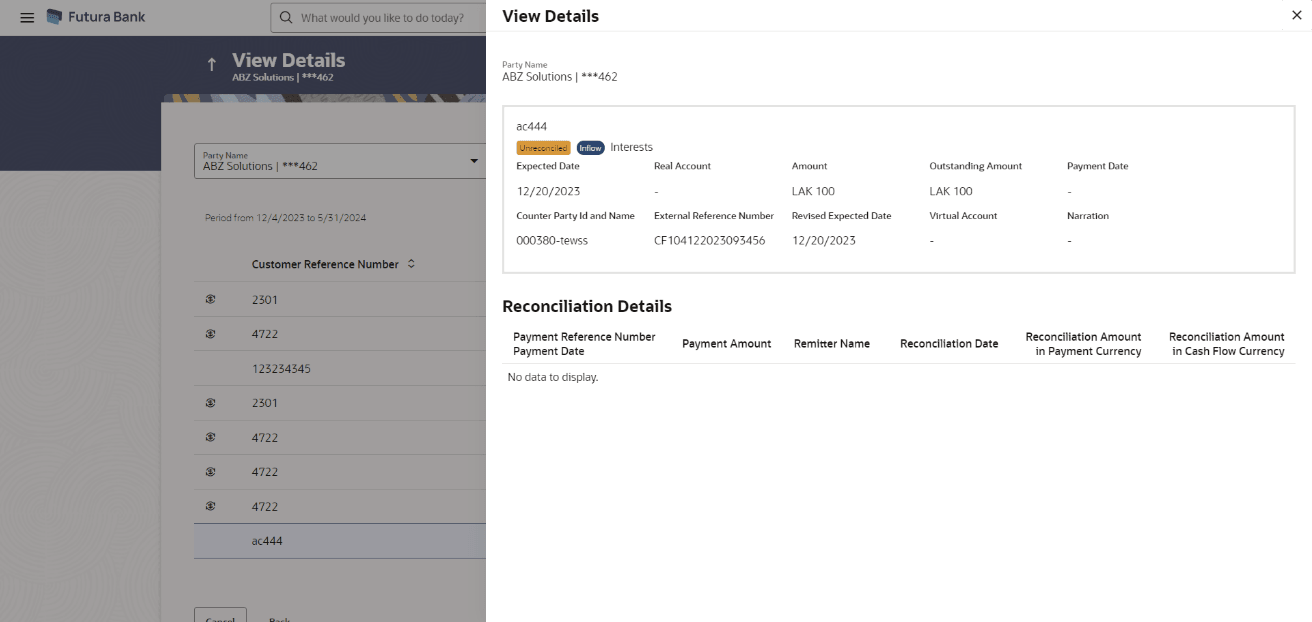Open the hamburger navigation menu
The width and height of the screenshot is (1312, 622).
tap(27, 18)
